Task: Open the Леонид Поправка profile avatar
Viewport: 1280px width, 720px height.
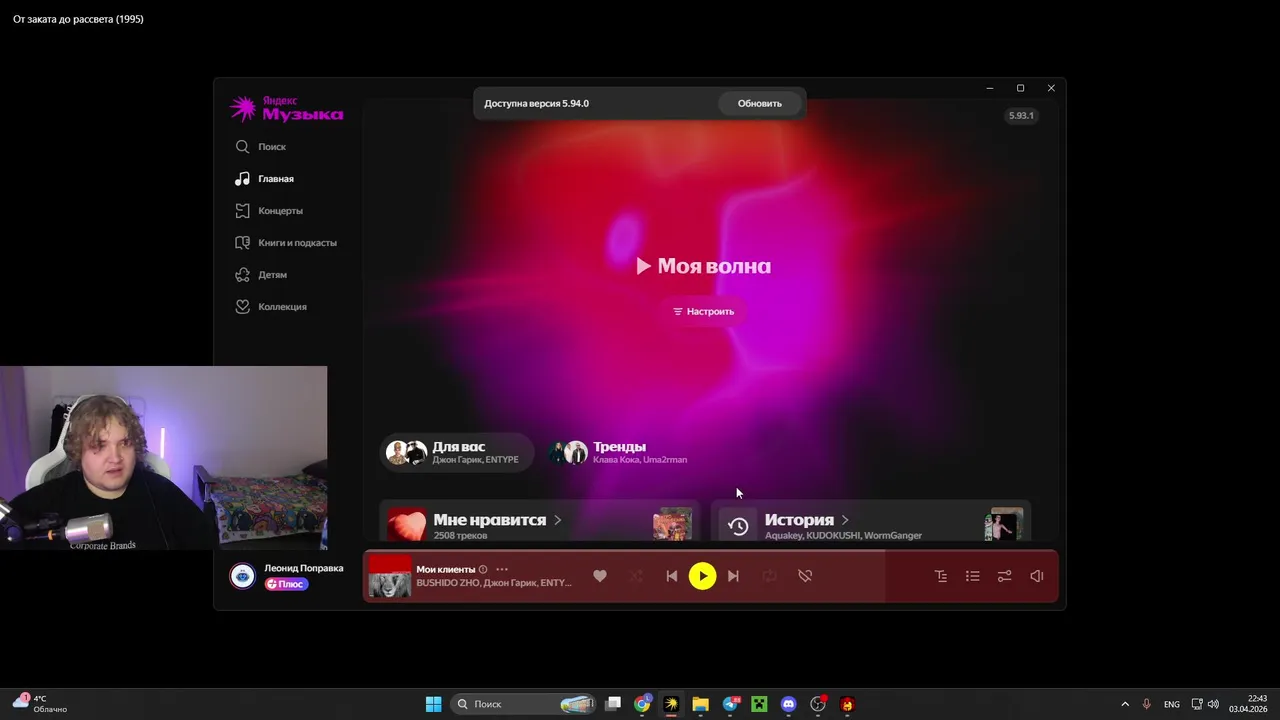Action: click(x=242, y=576)
